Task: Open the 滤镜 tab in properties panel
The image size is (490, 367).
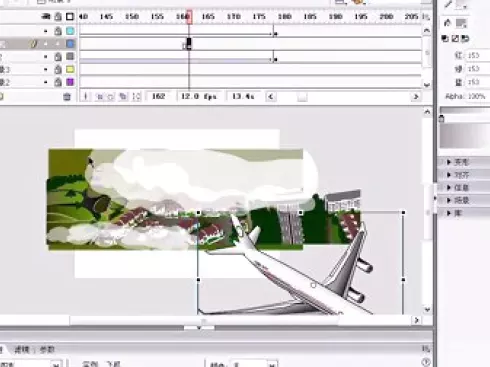Action: click(x=22, y=349)
